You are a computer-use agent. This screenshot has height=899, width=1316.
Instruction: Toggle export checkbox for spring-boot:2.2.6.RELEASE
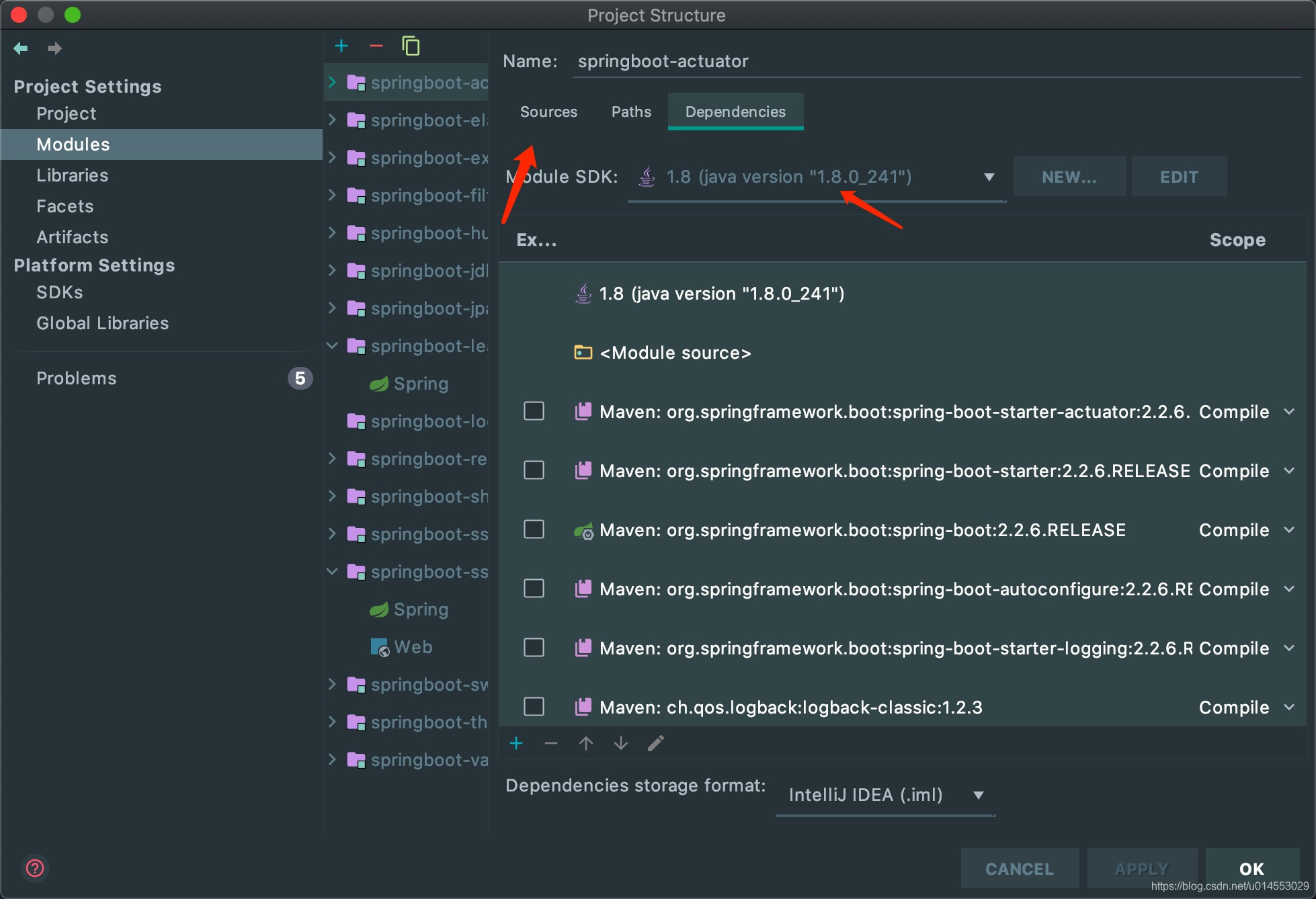[534, 529]
